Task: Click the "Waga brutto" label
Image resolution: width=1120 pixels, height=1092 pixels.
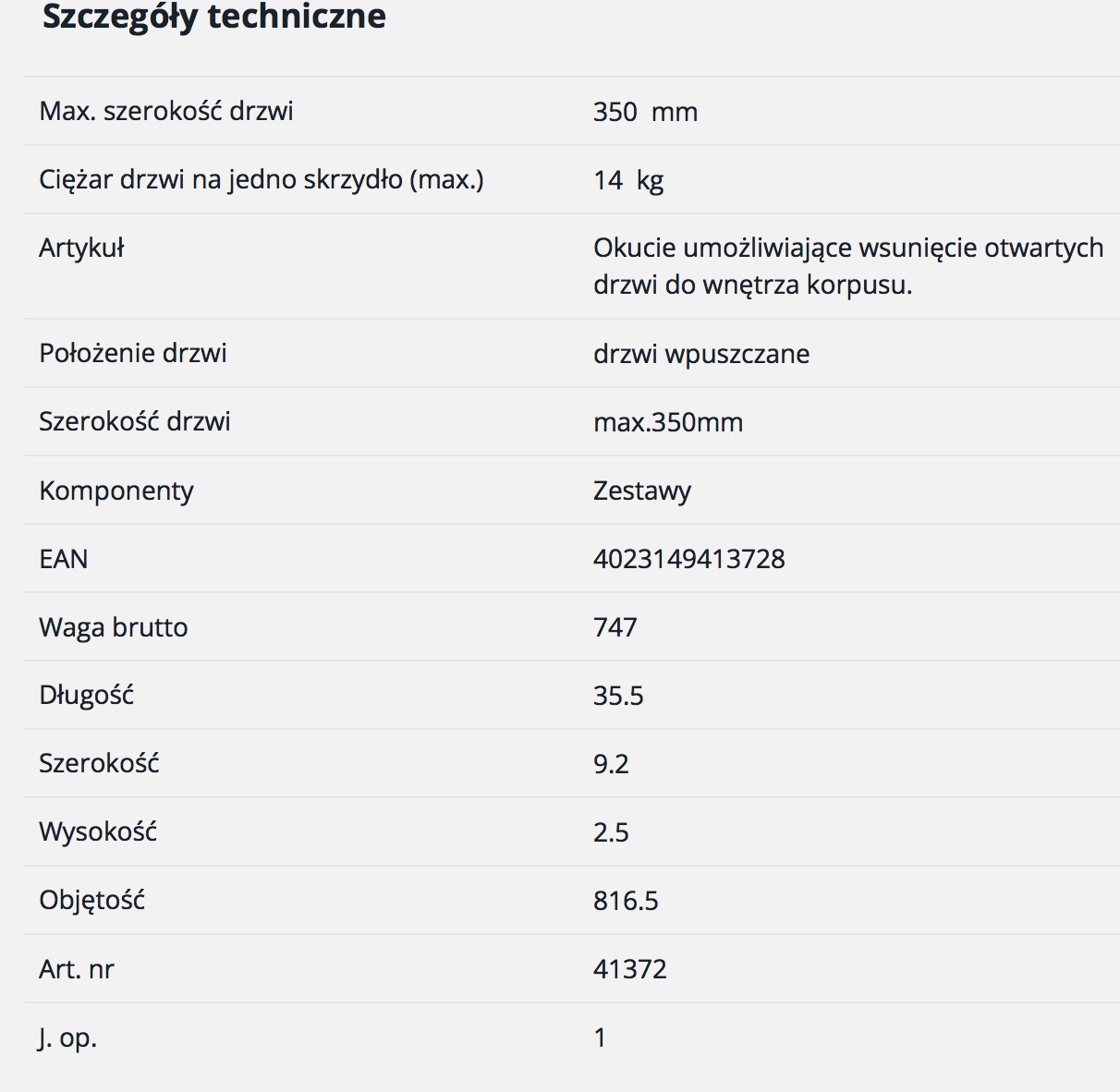Action: coord(114,627)
